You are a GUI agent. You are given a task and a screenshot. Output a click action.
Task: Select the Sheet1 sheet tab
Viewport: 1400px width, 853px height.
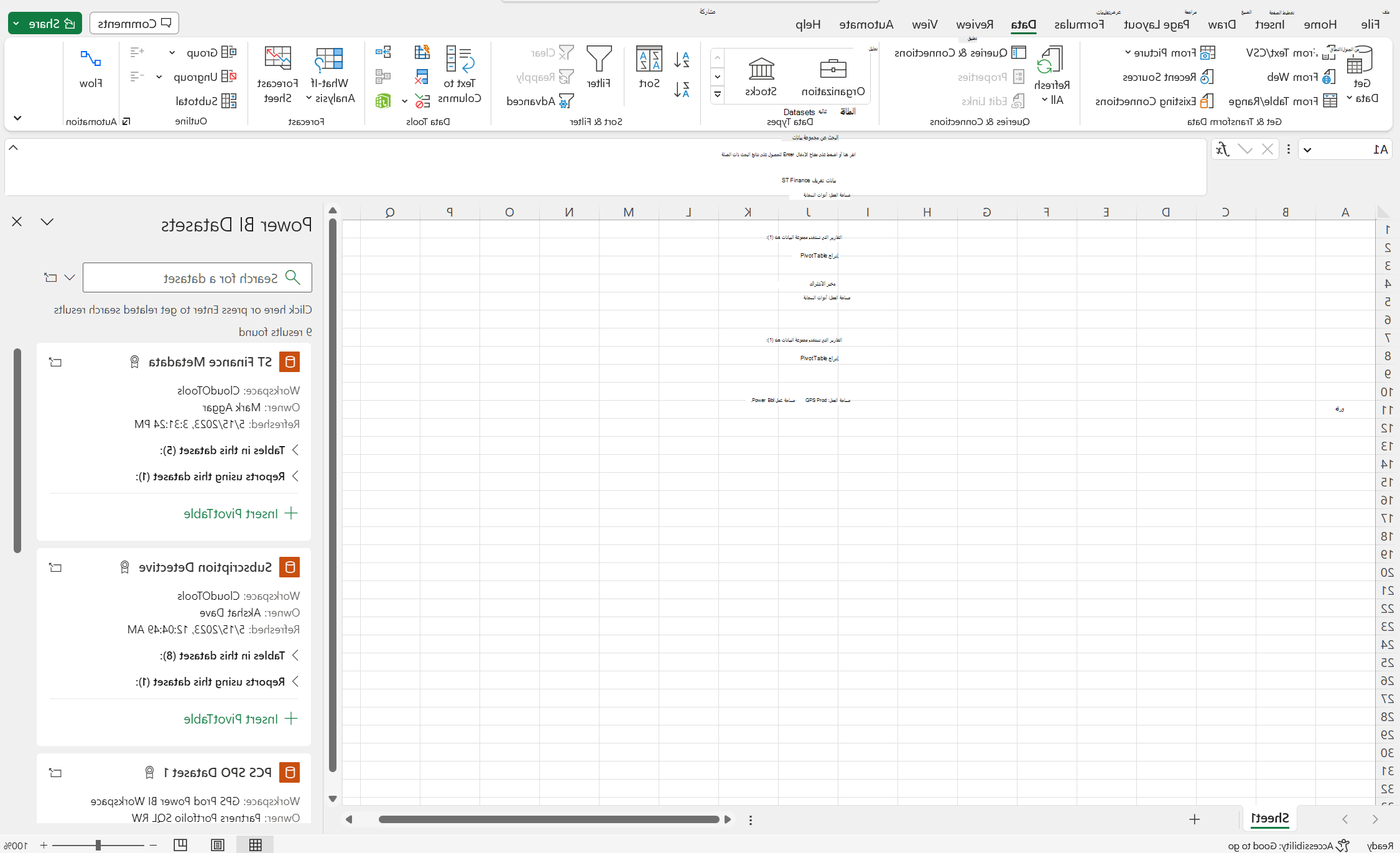1269,819
